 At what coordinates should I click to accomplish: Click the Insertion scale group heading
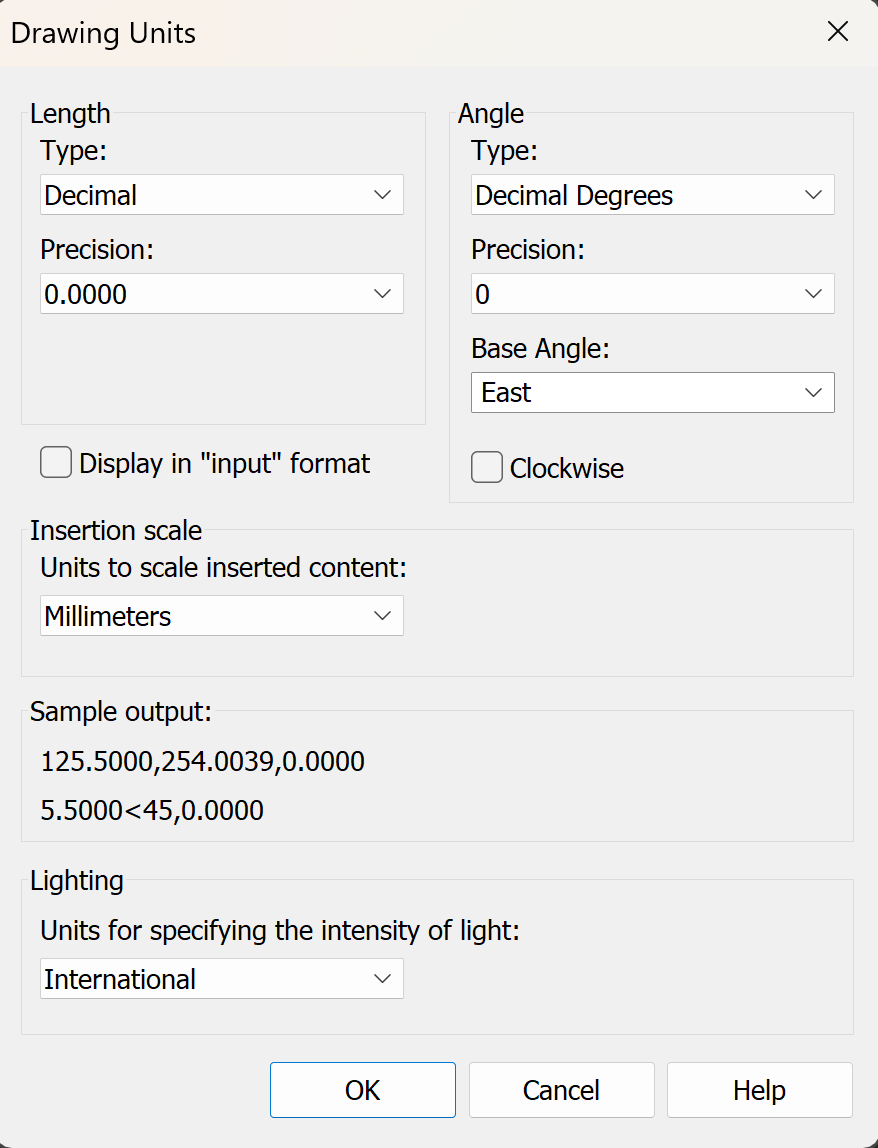pos(116,531)
